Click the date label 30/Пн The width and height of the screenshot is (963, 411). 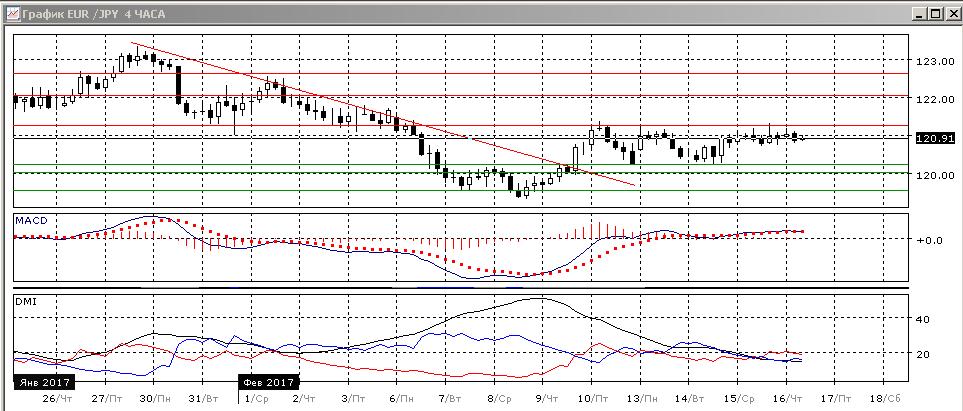[157, 398]
